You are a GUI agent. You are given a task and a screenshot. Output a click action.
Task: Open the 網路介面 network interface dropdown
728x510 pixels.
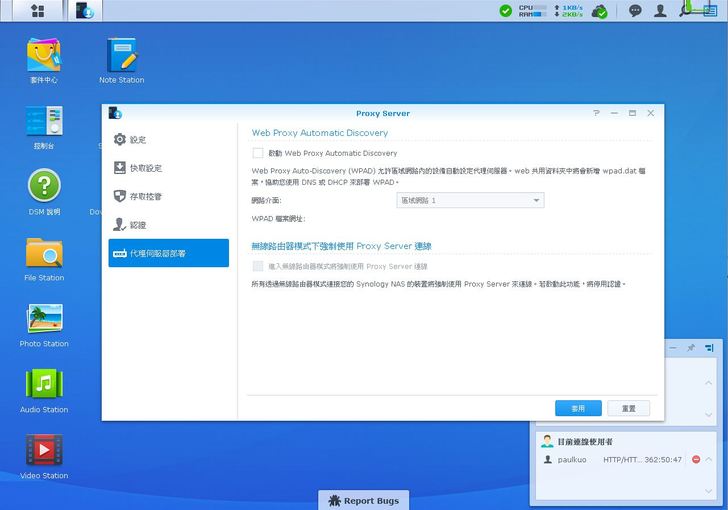click(470, 200)
